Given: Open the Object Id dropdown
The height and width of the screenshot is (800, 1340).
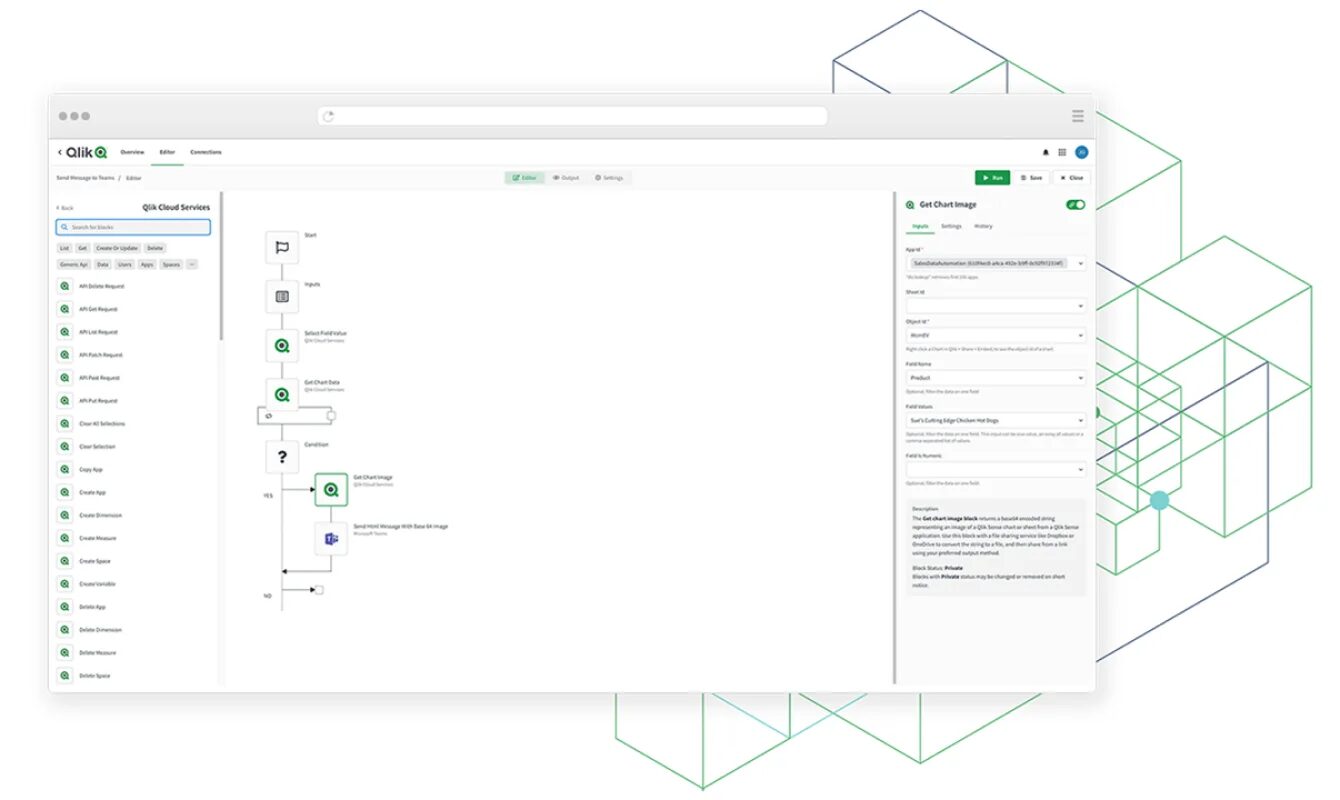Looking at the screenshot, I should point(996,336).
